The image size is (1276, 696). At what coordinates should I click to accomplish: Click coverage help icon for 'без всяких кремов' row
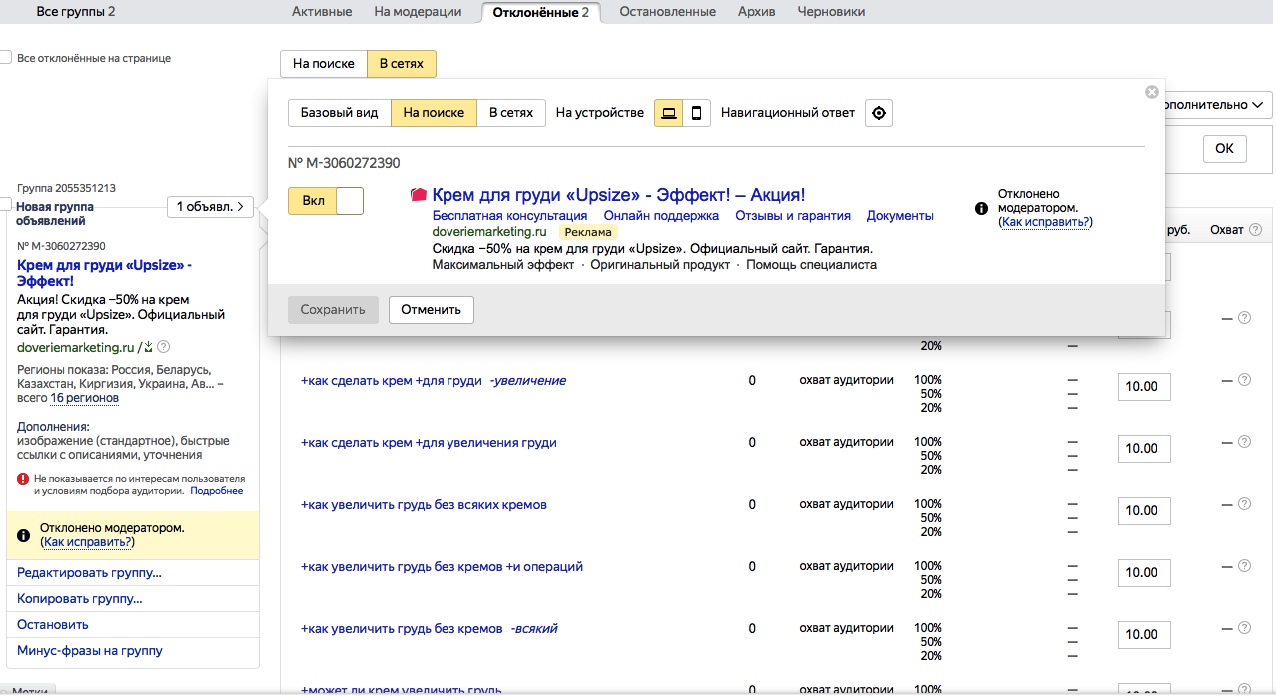pyautogui.click(x=1244, y=503)
